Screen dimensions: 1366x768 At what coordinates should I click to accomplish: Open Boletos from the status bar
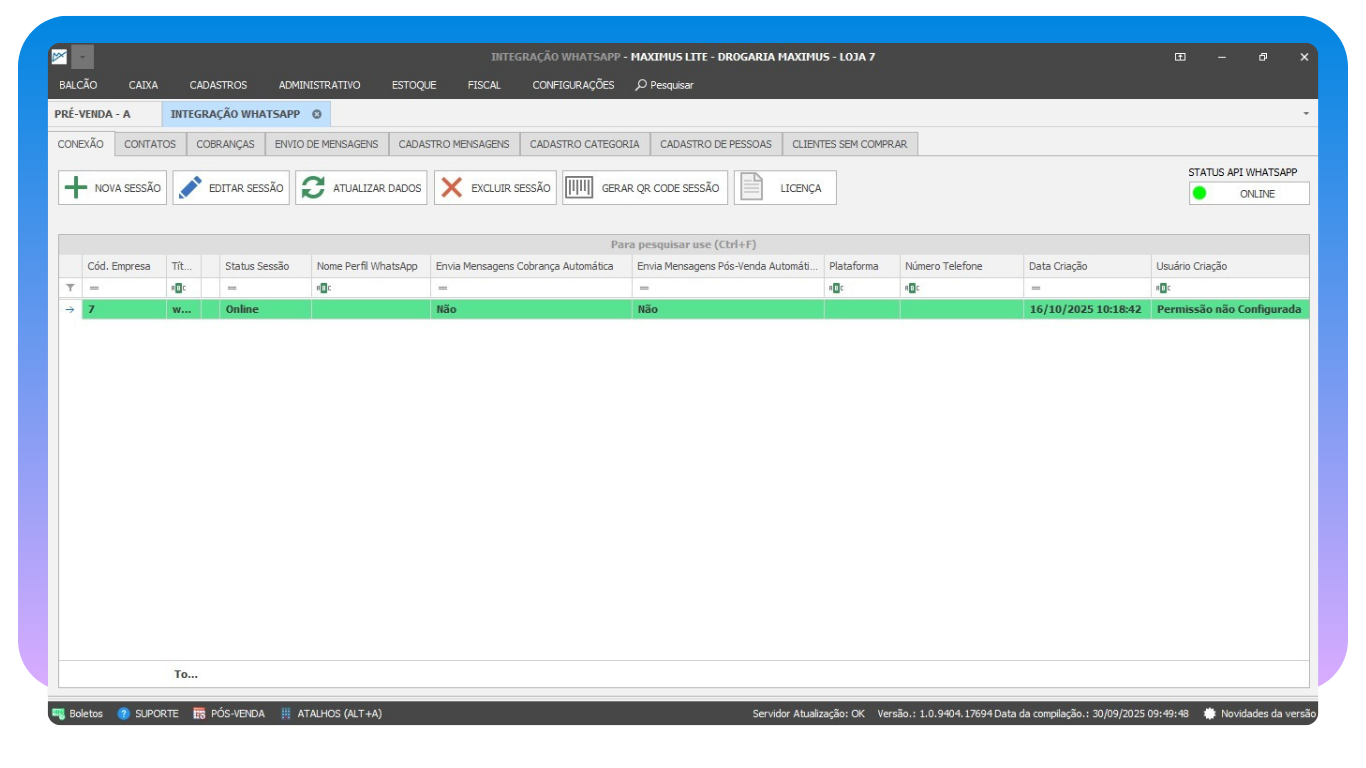[x=77, y=714]
